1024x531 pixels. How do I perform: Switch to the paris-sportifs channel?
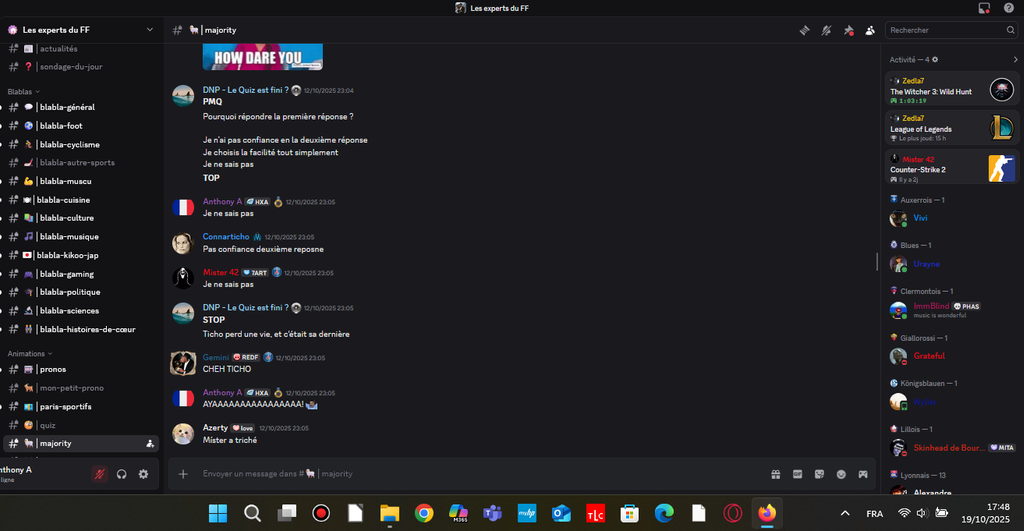click(x=81, y=406)
